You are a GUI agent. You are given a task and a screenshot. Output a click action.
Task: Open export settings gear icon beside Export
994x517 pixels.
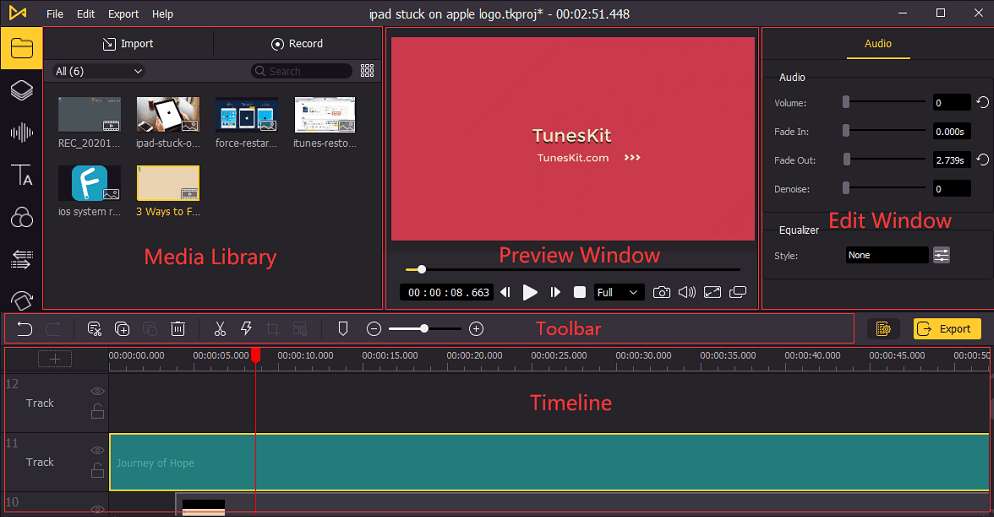pyautogui.click(x=883, y=328)
